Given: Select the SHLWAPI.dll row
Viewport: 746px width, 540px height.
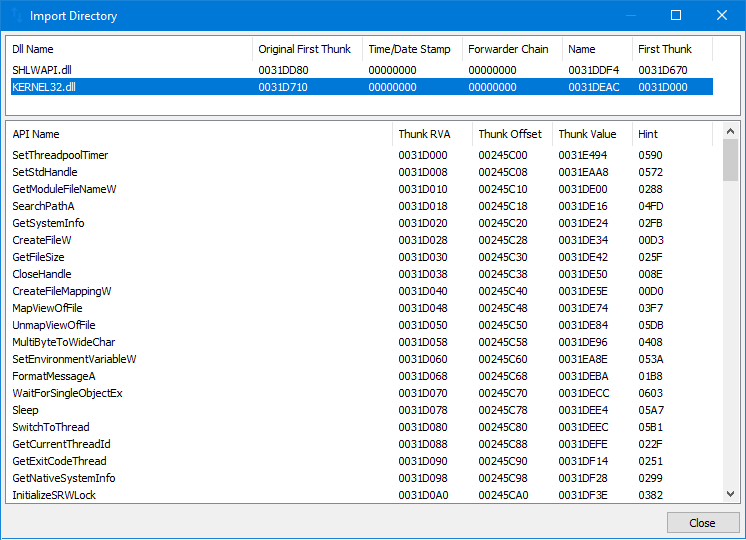Looking at the screenshot, I should (x=362, y=70).
